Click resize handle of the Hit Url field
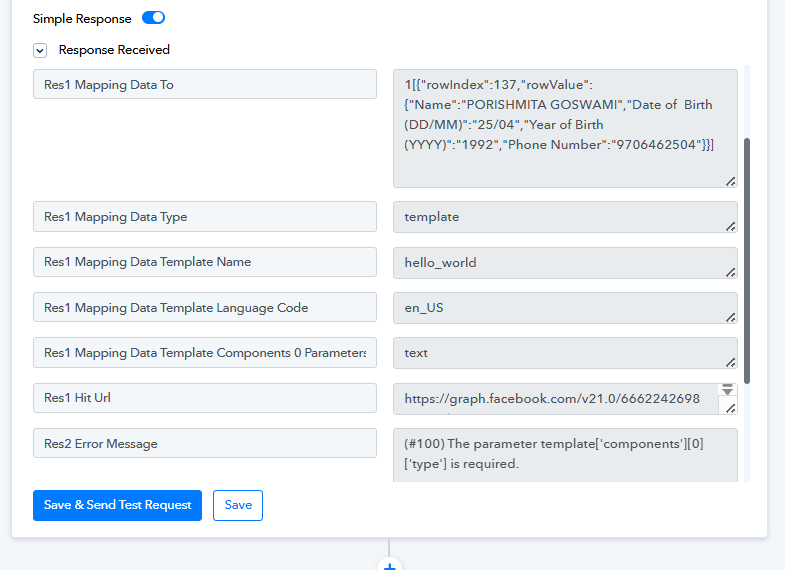 click(x=730, y=408)
